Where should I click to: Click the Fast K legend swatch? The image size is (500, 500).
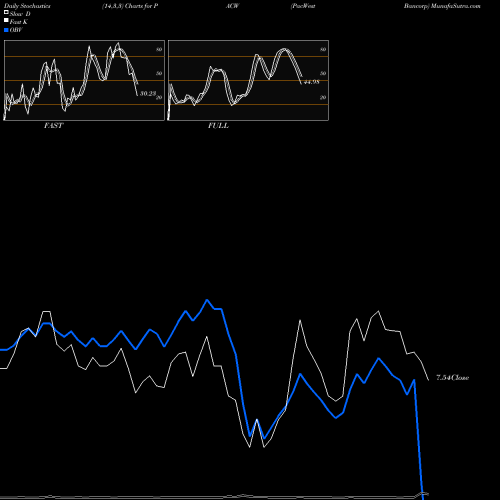point(6,21)
